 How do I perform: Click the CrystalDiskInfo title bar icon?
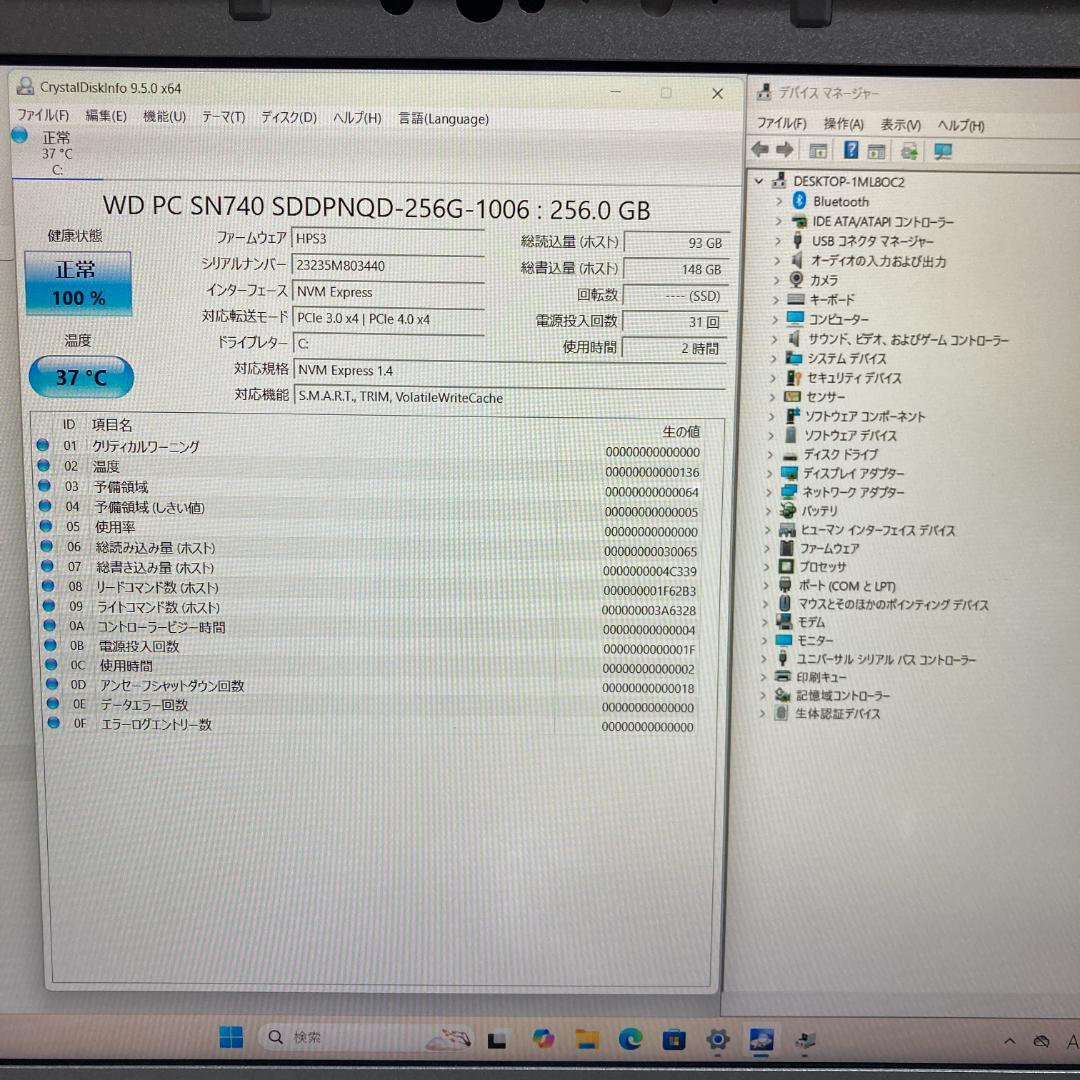[25, 86]
